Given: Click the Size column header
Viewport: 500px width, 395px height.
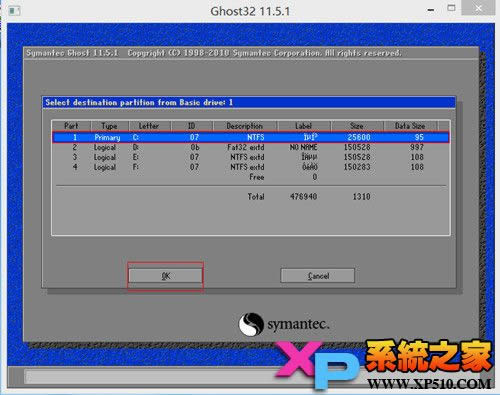Looking at the screenshot, I should point(357,126).
